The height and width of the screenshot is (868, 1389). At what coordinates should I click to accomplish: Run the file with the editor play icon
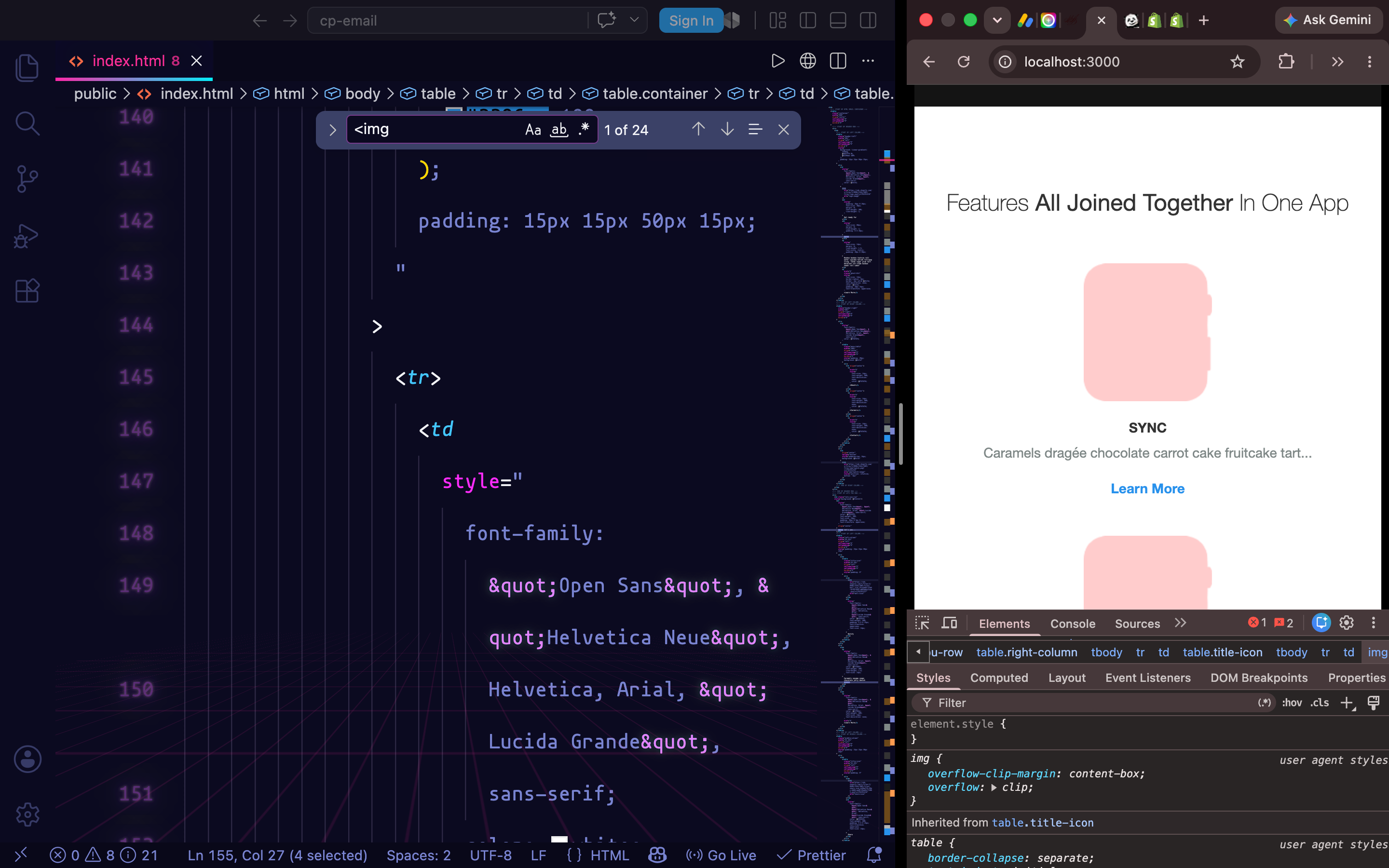click(x=778, y=61)
